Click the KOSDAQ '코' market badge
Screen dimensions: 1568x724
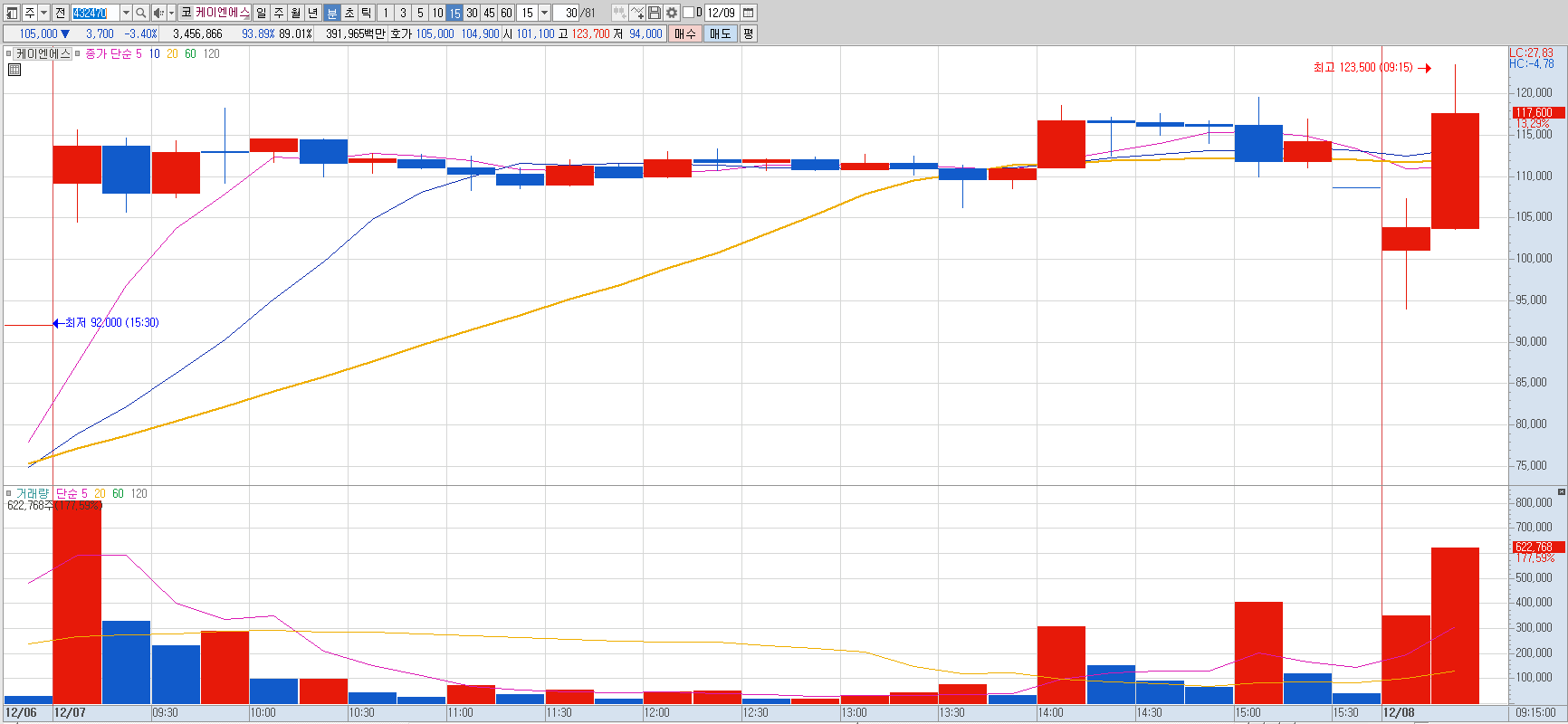point(186,13)
